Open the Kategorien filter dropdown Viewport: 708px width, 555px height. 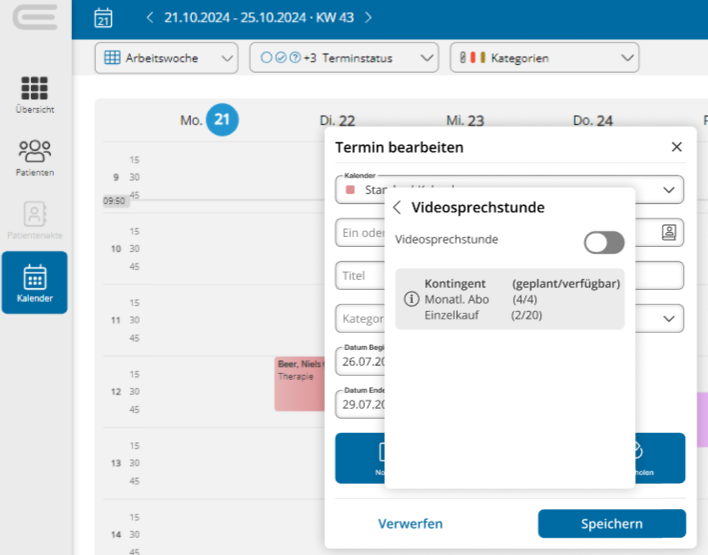pos(545,58)
